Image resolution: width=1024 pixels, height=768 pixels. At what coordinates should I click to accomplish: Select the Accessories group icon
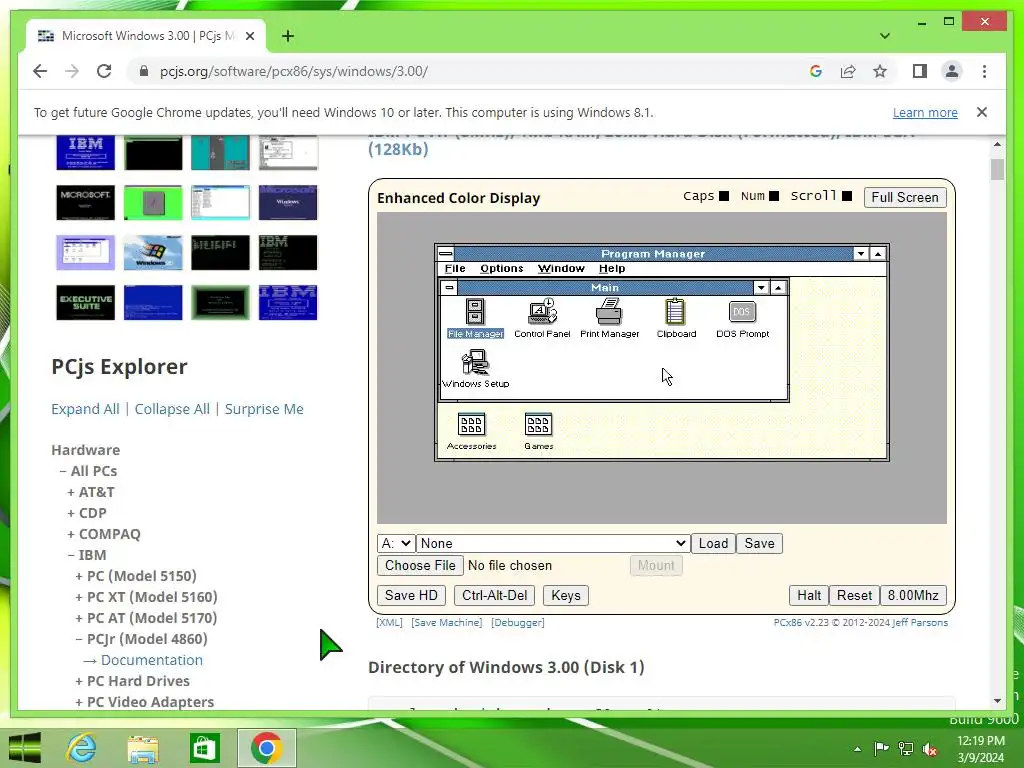click(472, 432)
